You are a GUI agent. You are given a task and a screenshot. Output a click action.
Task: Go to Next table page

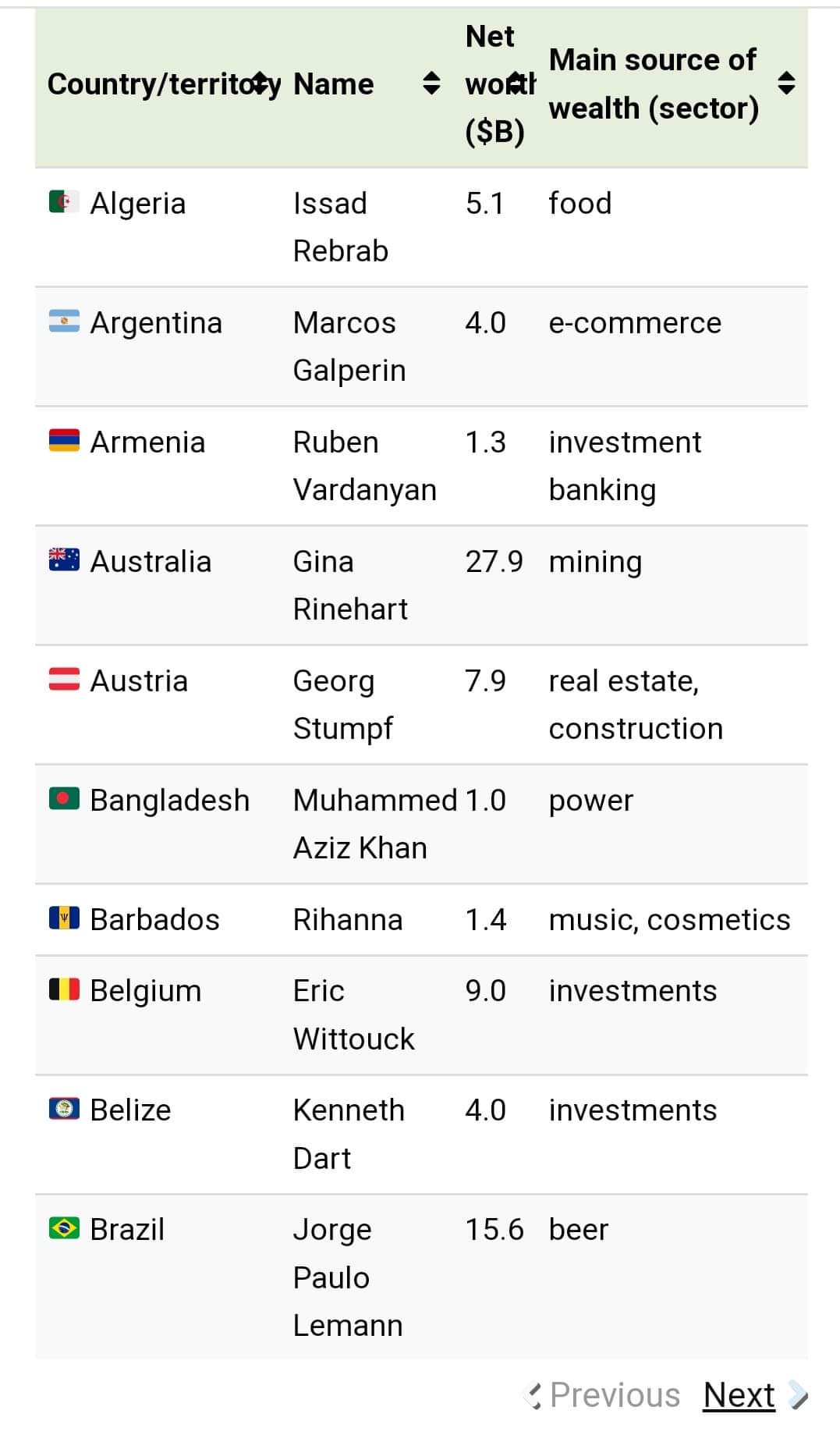pos(739,1394)
